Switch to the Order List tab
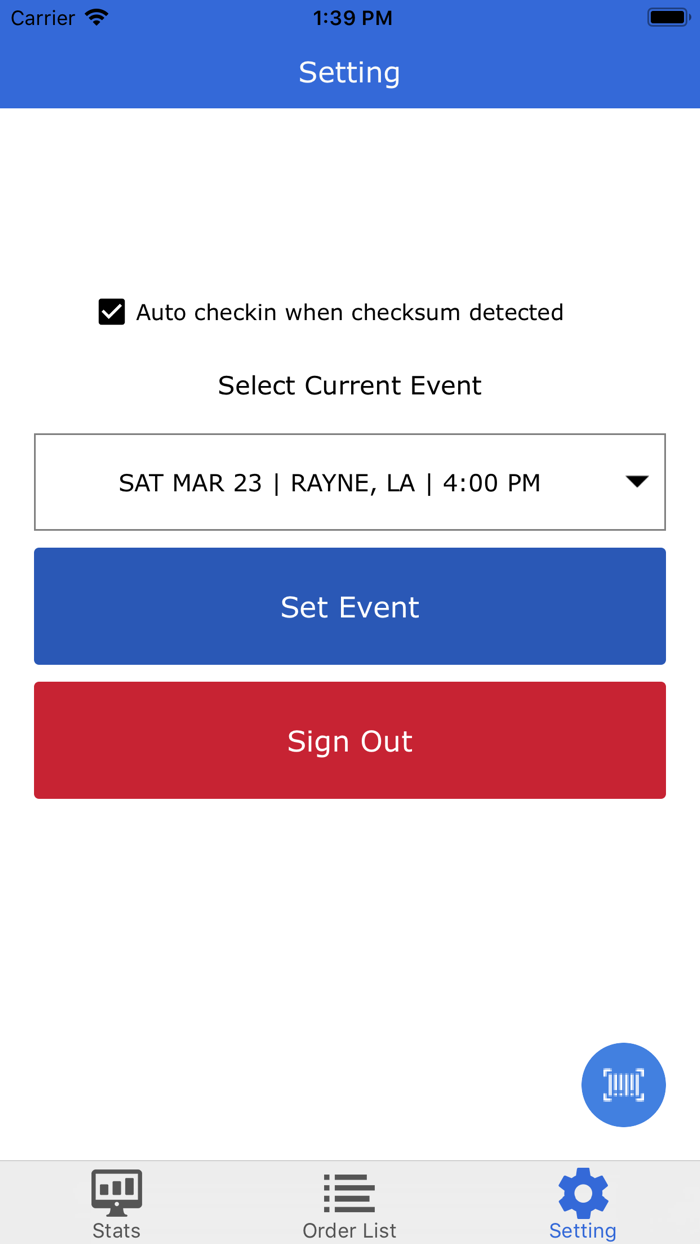This screenshot has width=700, height=1244. coord(349,1202)
